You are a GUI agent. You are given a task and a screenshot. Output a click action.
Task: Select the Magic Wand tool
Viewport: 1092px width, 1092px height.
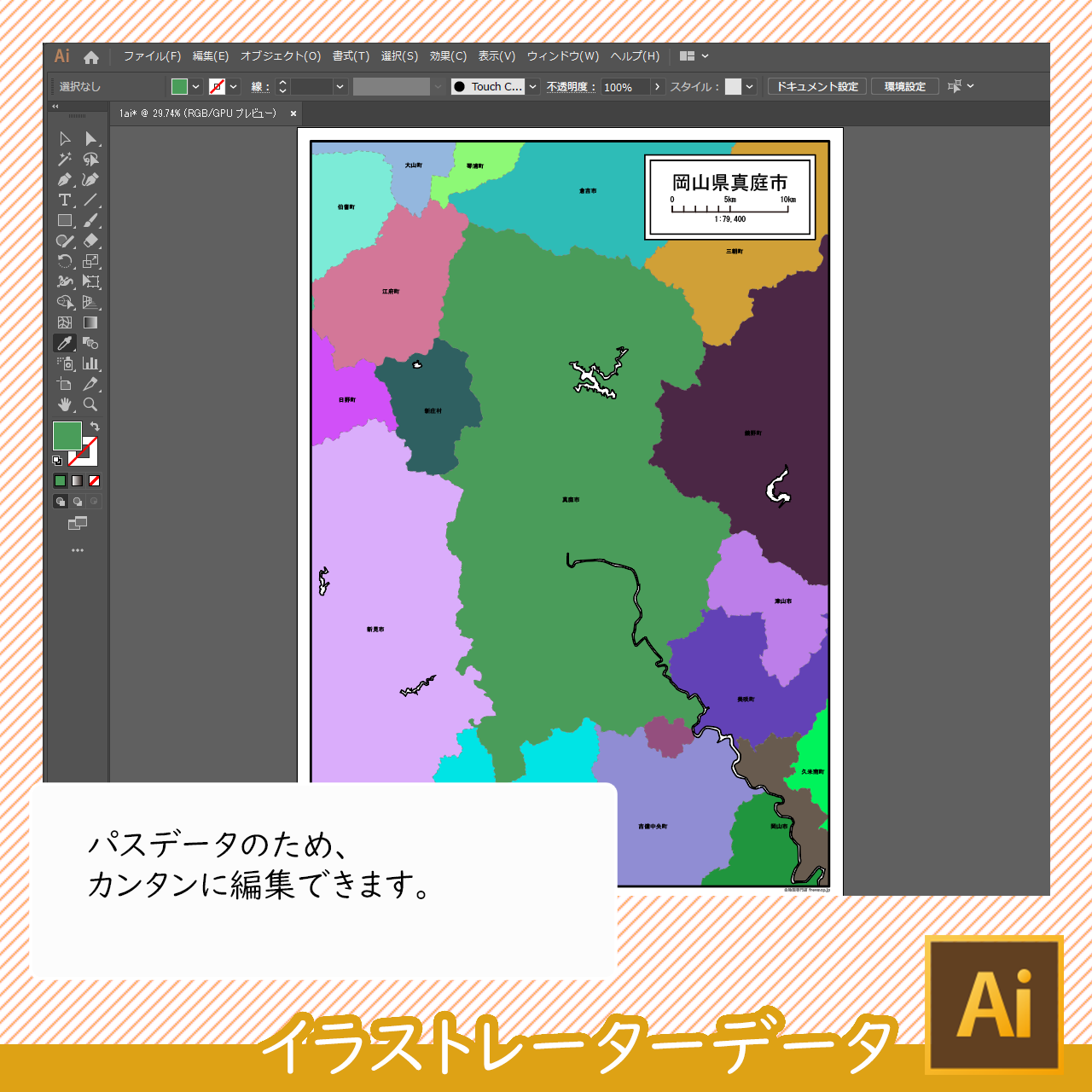pos(65,159)
